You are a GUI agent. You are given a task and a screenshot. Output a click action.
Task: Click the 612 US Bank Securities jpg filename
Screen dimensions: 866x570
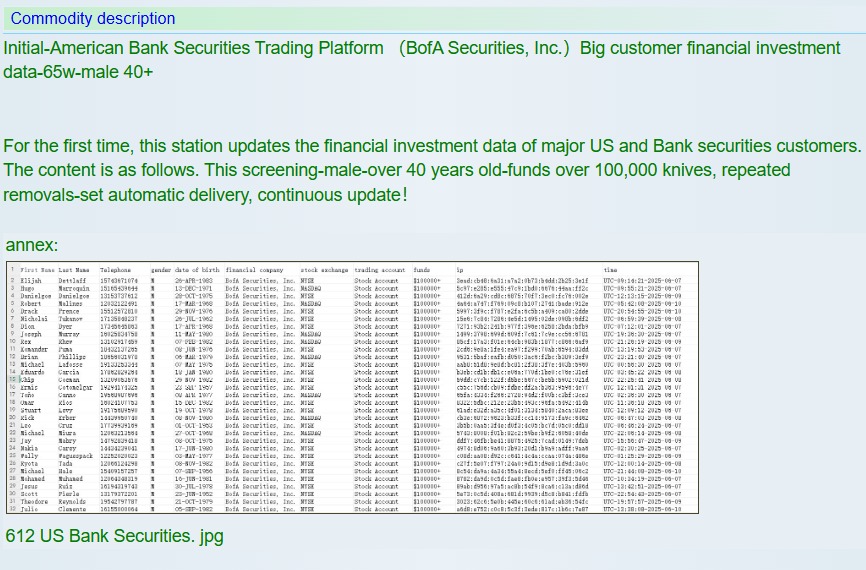point(114,537)
